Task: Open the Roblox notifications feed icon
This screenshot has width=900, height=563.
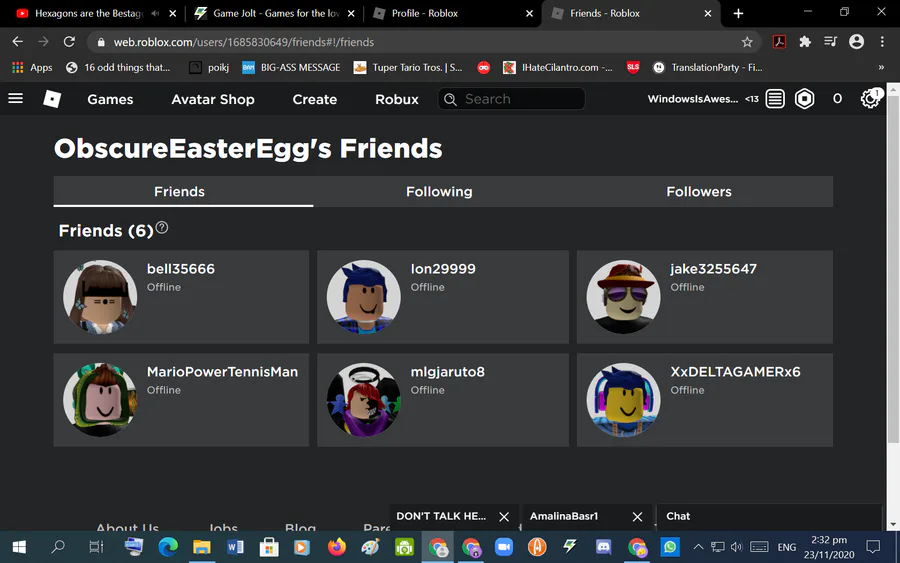Action: click(x=775, y=99)
